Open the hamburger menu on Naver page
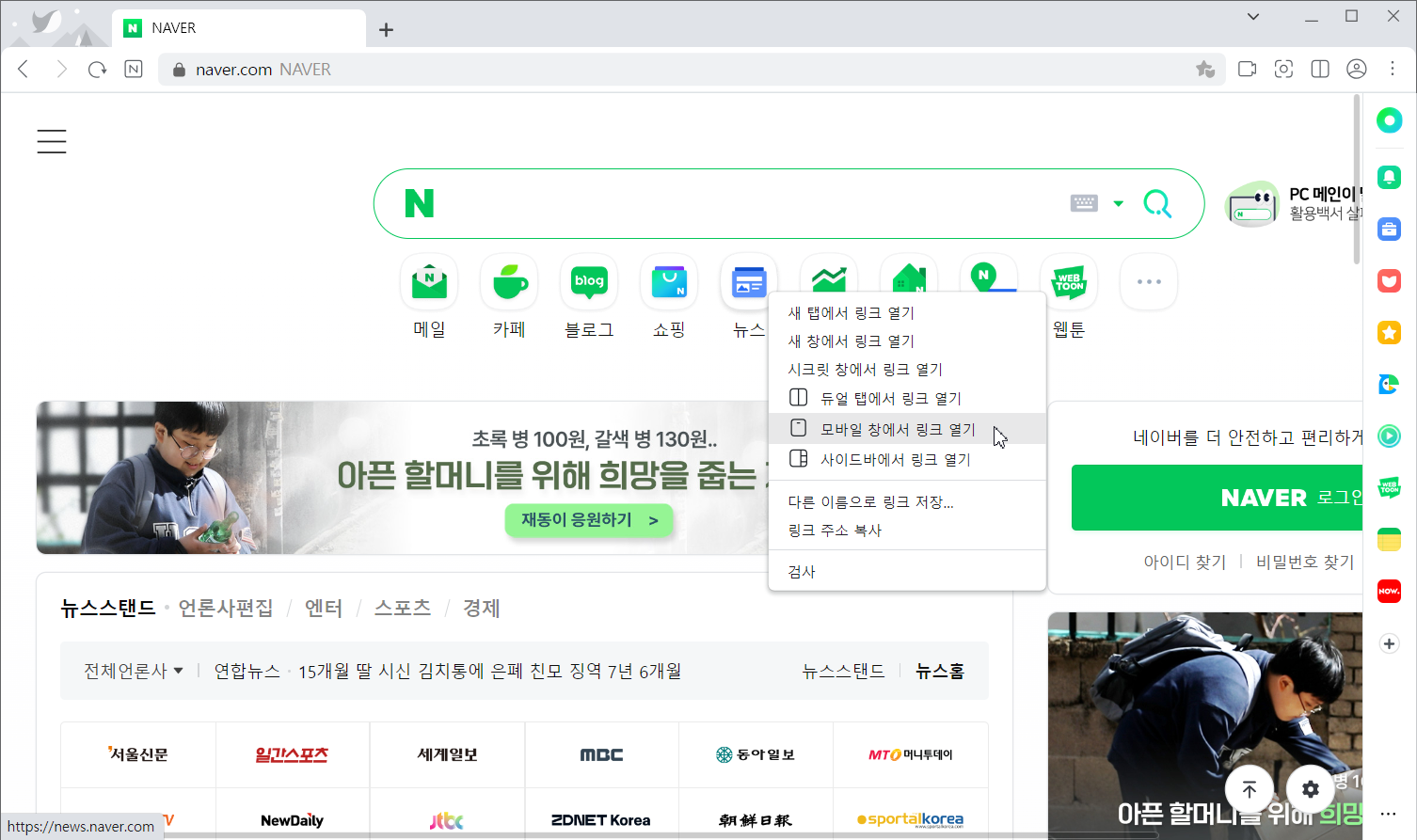The image size is (1417, 840). pos(52,141)
